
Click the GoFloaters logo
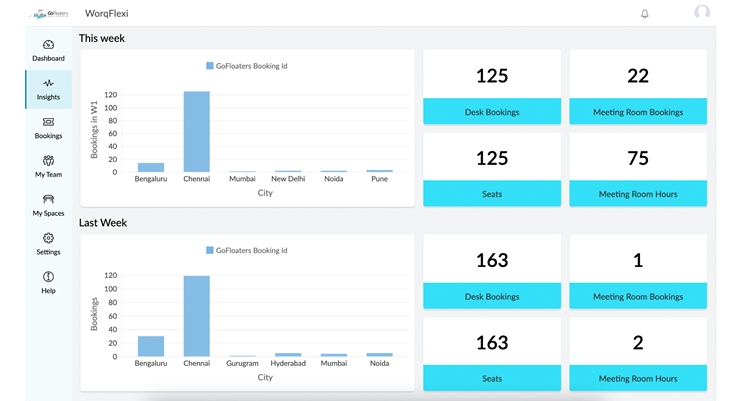(50, 14)
